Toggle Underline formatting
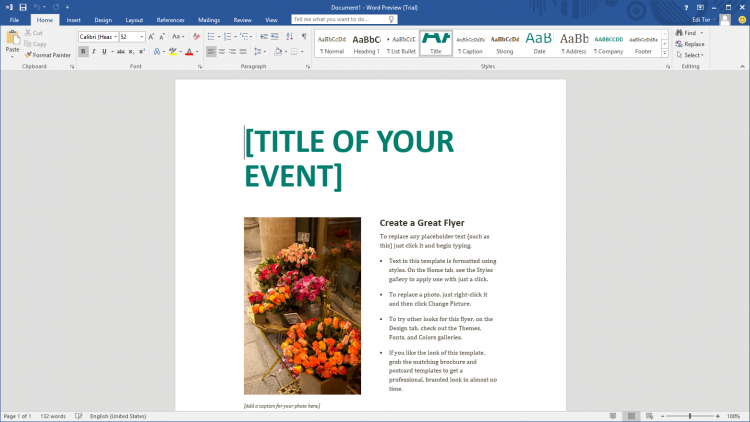This screenshot has width=750, height=422. pos(104,52)
